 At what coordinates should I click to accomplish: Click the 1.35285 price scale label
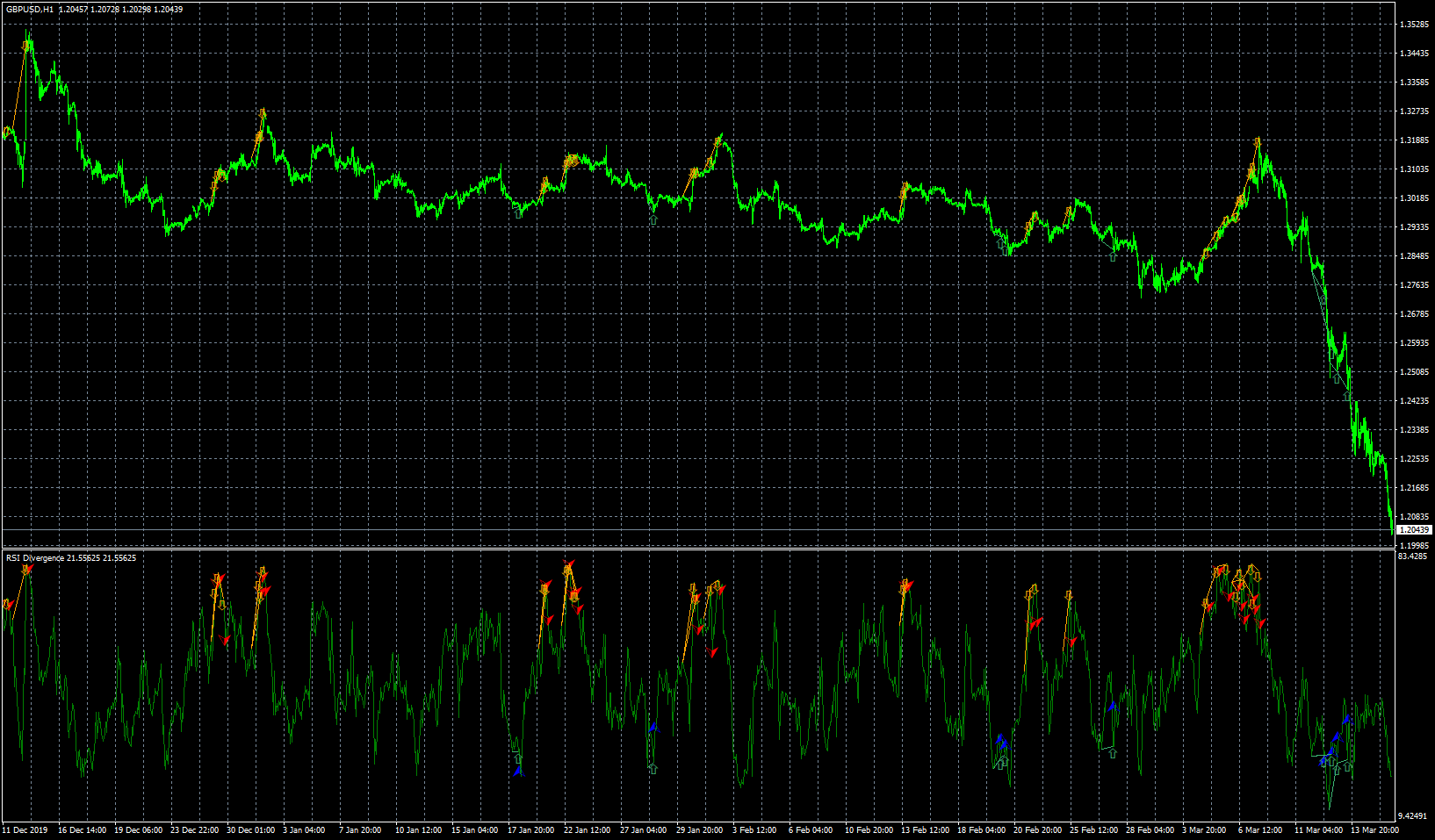tap(1414, 25)
